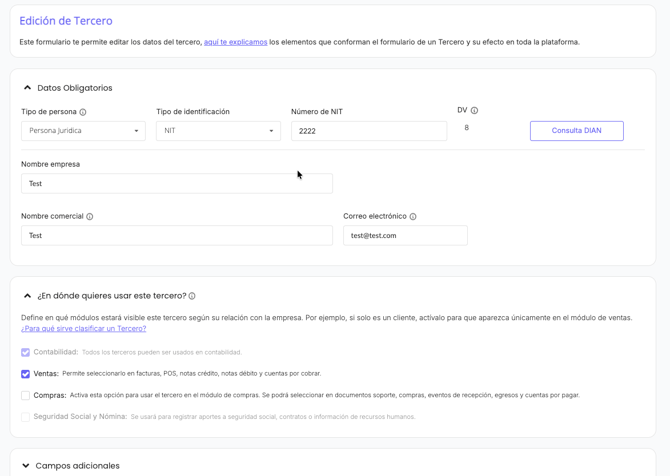The height and width of the screenshot is (476, 670).
Task: Click the Número de NIT field
Action: (x=368, y=131)
